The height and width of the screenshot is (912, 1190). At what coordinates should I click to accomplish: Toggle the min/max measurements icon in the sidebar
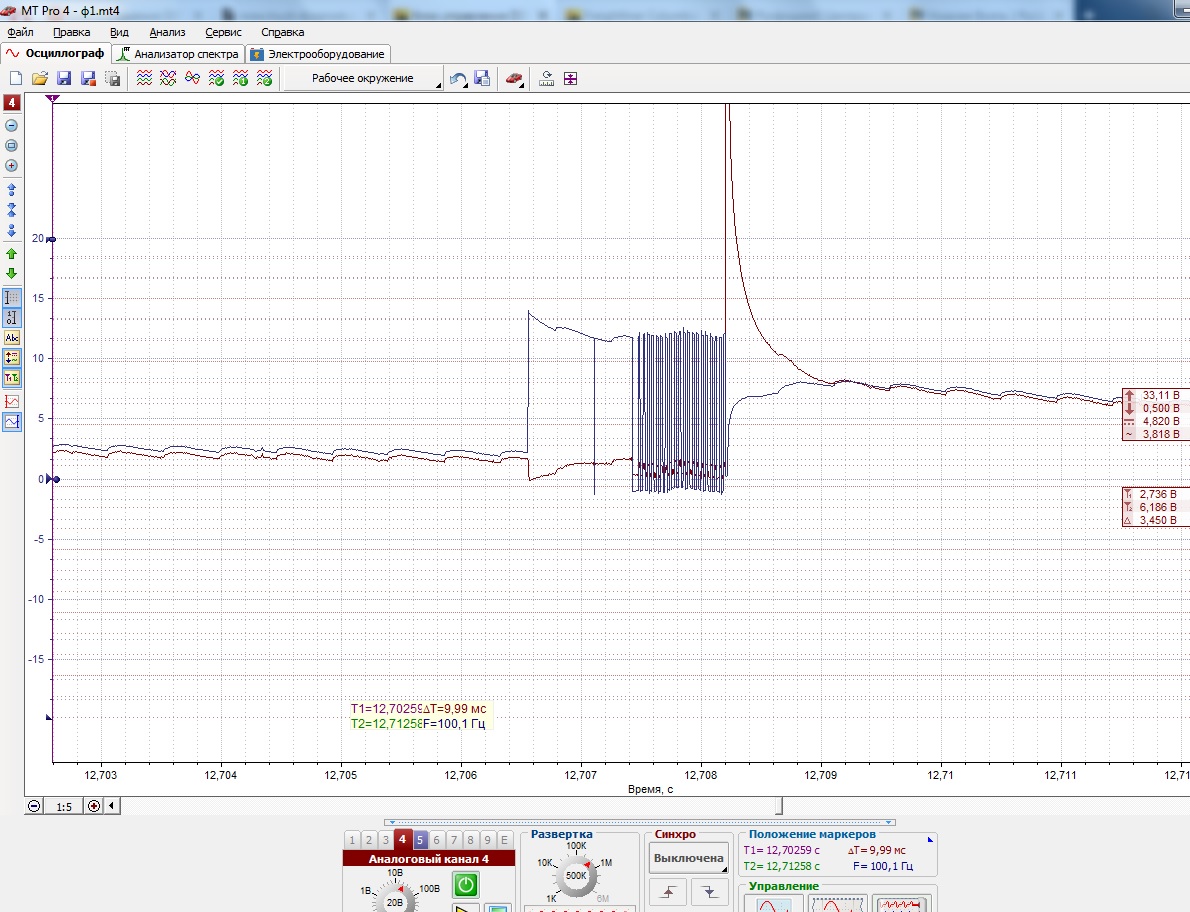(x=12, y=357)
